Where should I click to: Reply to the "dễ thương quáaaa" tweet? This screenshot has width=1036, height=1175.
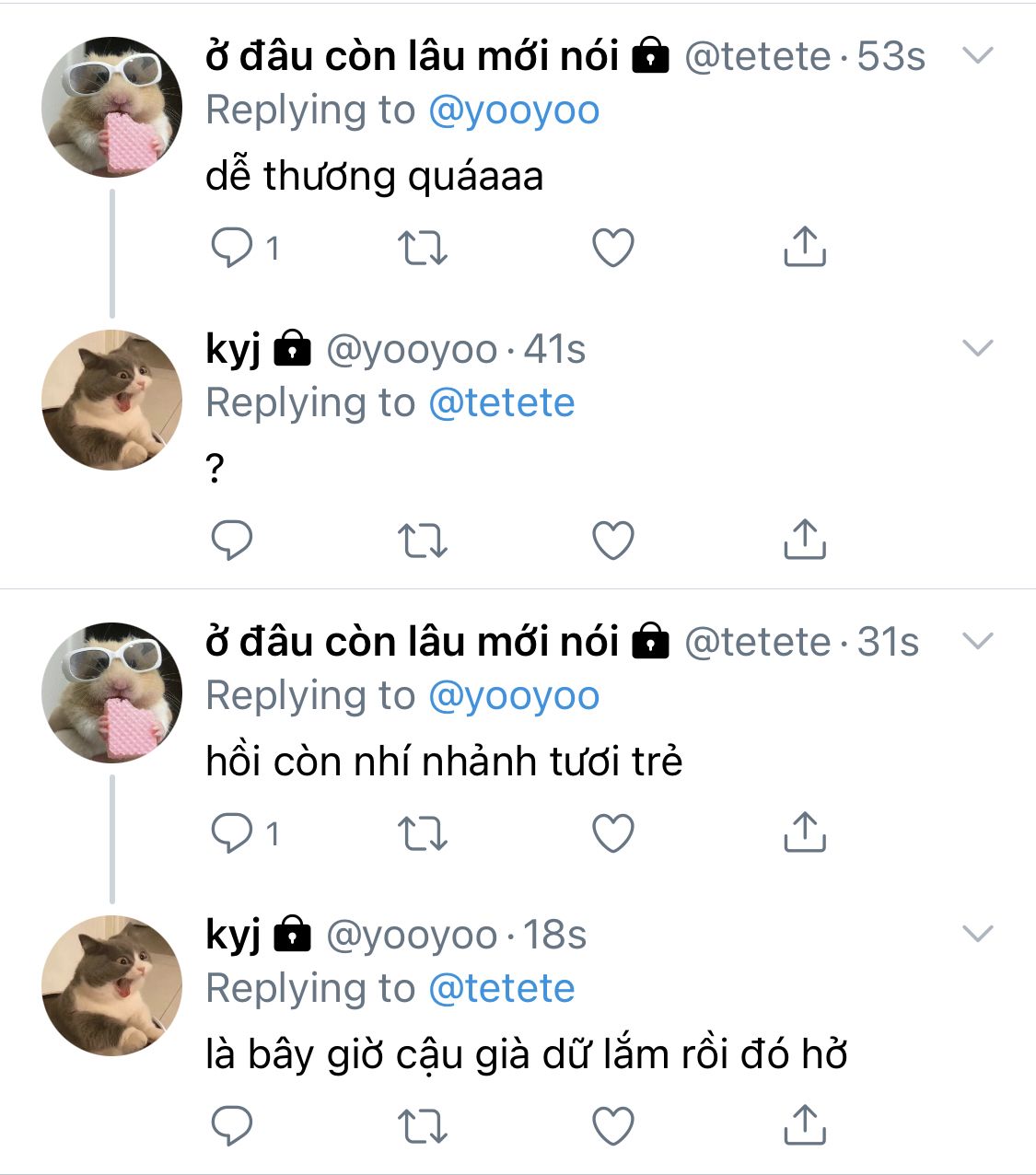(x=232, y=248)
